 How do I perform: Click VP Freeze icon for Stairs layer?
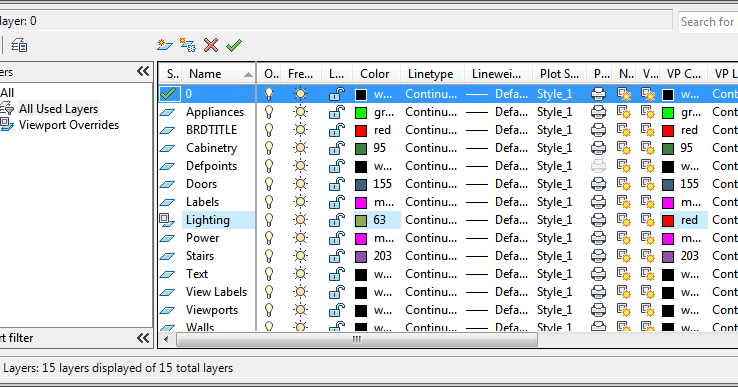click(x=648, y=256)
